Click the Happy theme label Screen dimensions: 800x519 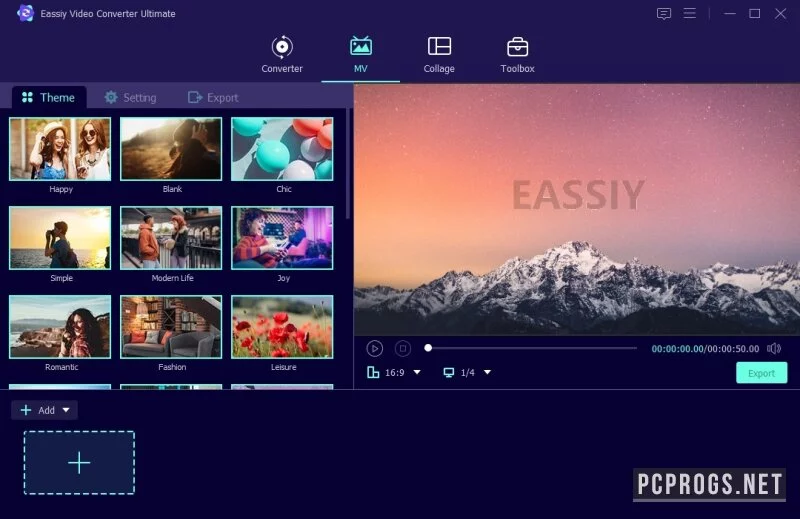pyautogui.click(x=61, y=189)
